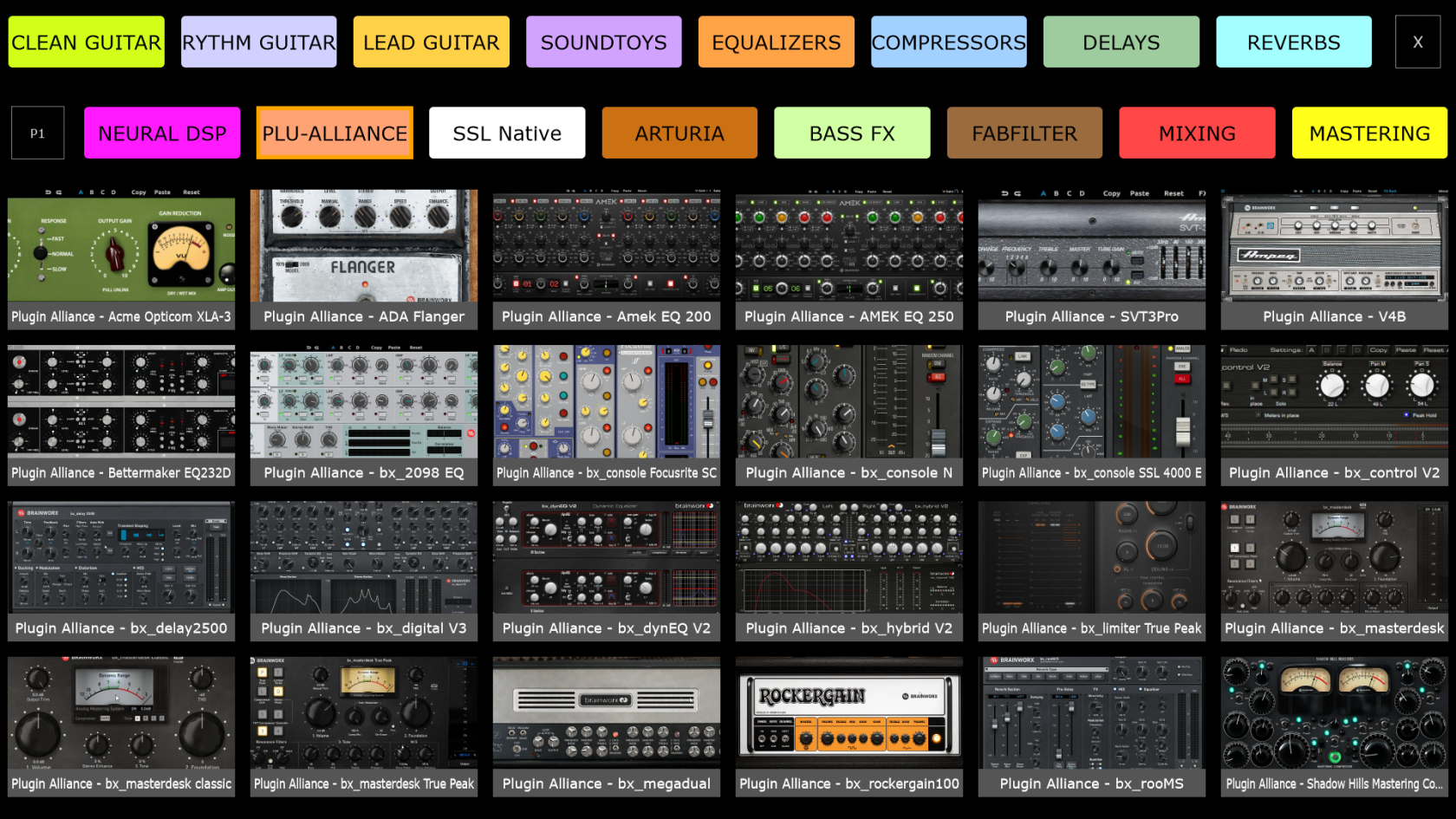The height and width of the screenshot is (819, 1456).
Task: Open the MIXING group
Action: (1197, 133)
